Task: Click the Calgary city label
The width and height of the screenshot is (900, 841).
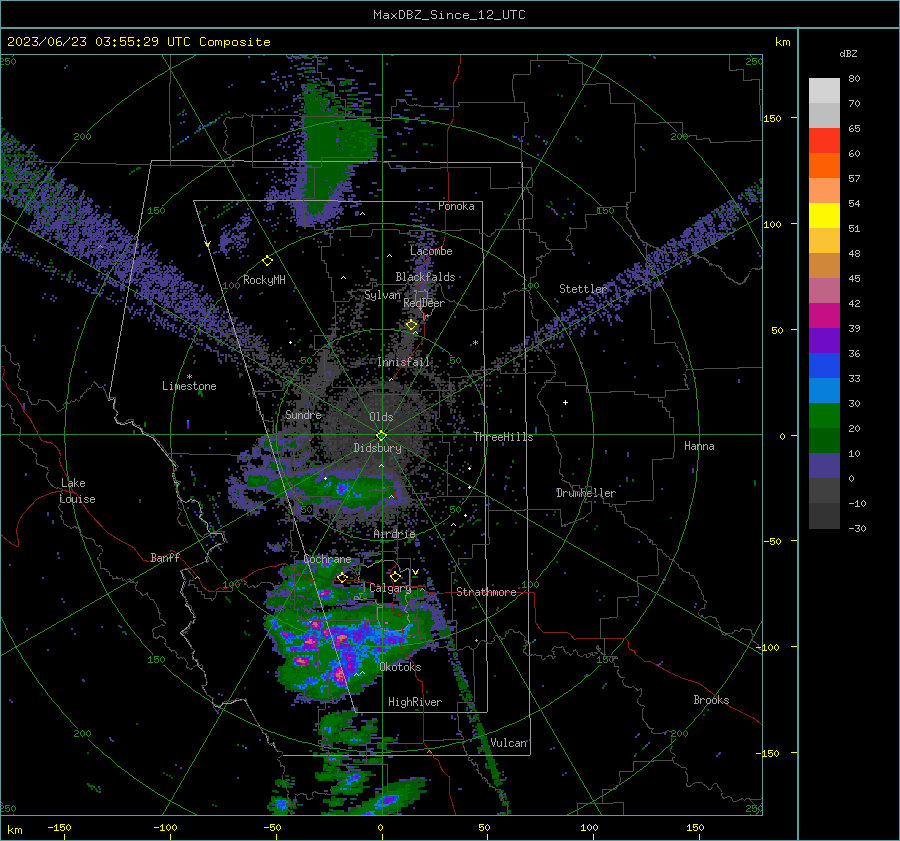Action: 390,588
